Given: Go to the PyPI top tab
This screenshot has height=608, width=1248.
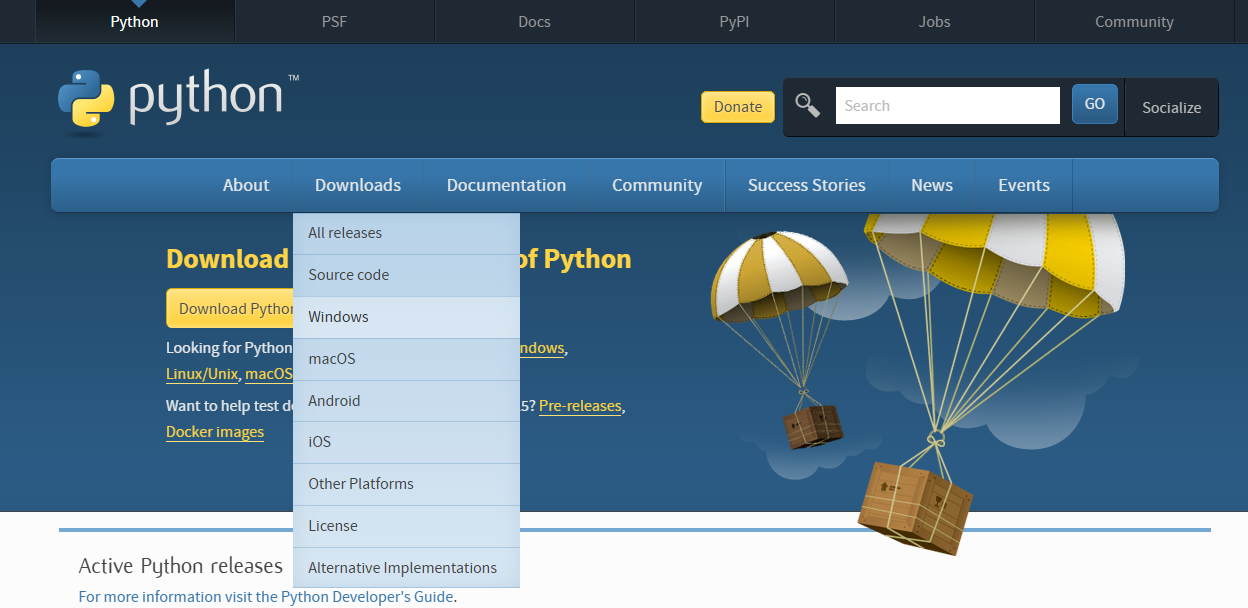Looking at the screenshot, I should pos(734,22).
